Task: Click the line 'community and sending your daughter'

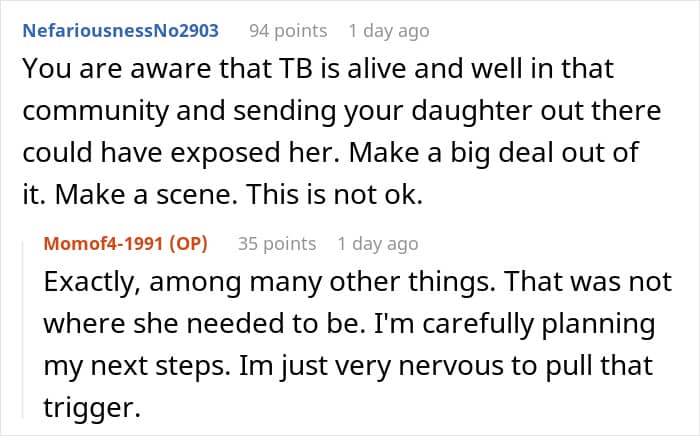Action: click(x=342, y=112)
